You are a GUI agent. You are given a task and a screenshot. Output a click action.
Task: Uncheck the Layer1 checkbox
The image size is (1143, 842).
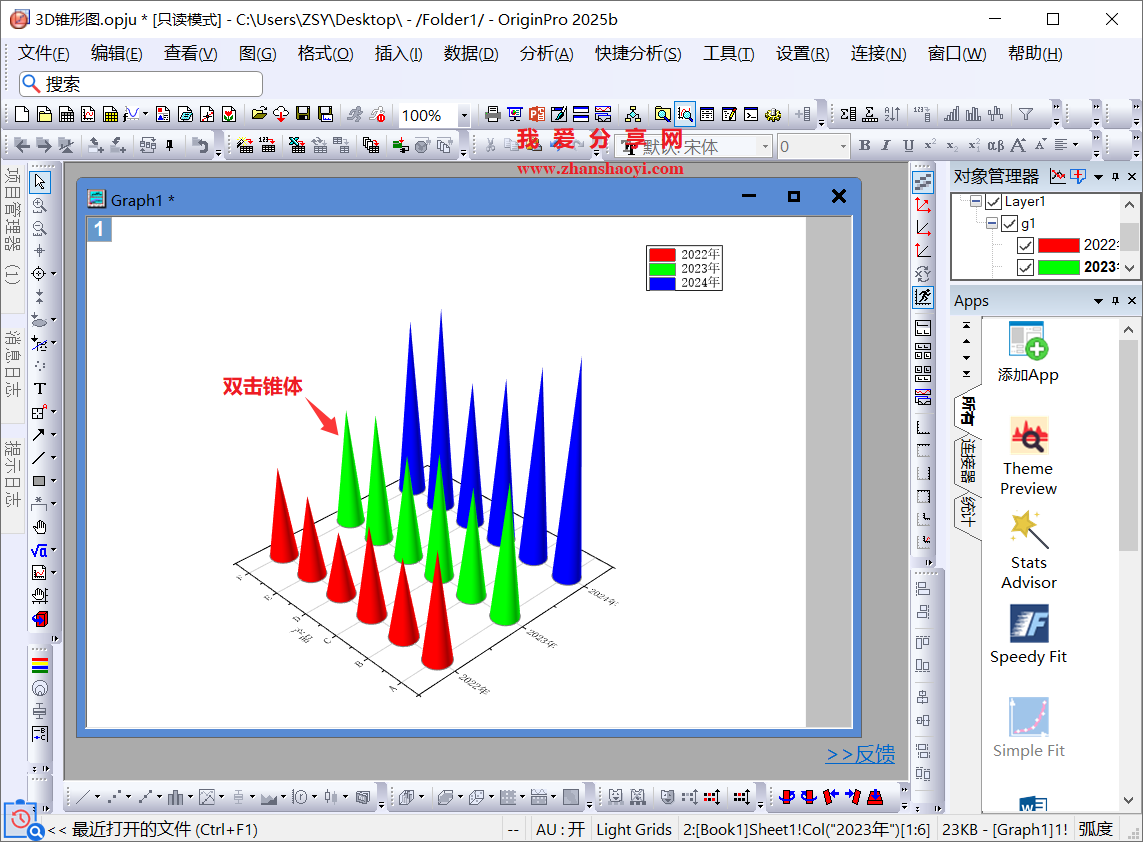993,202
